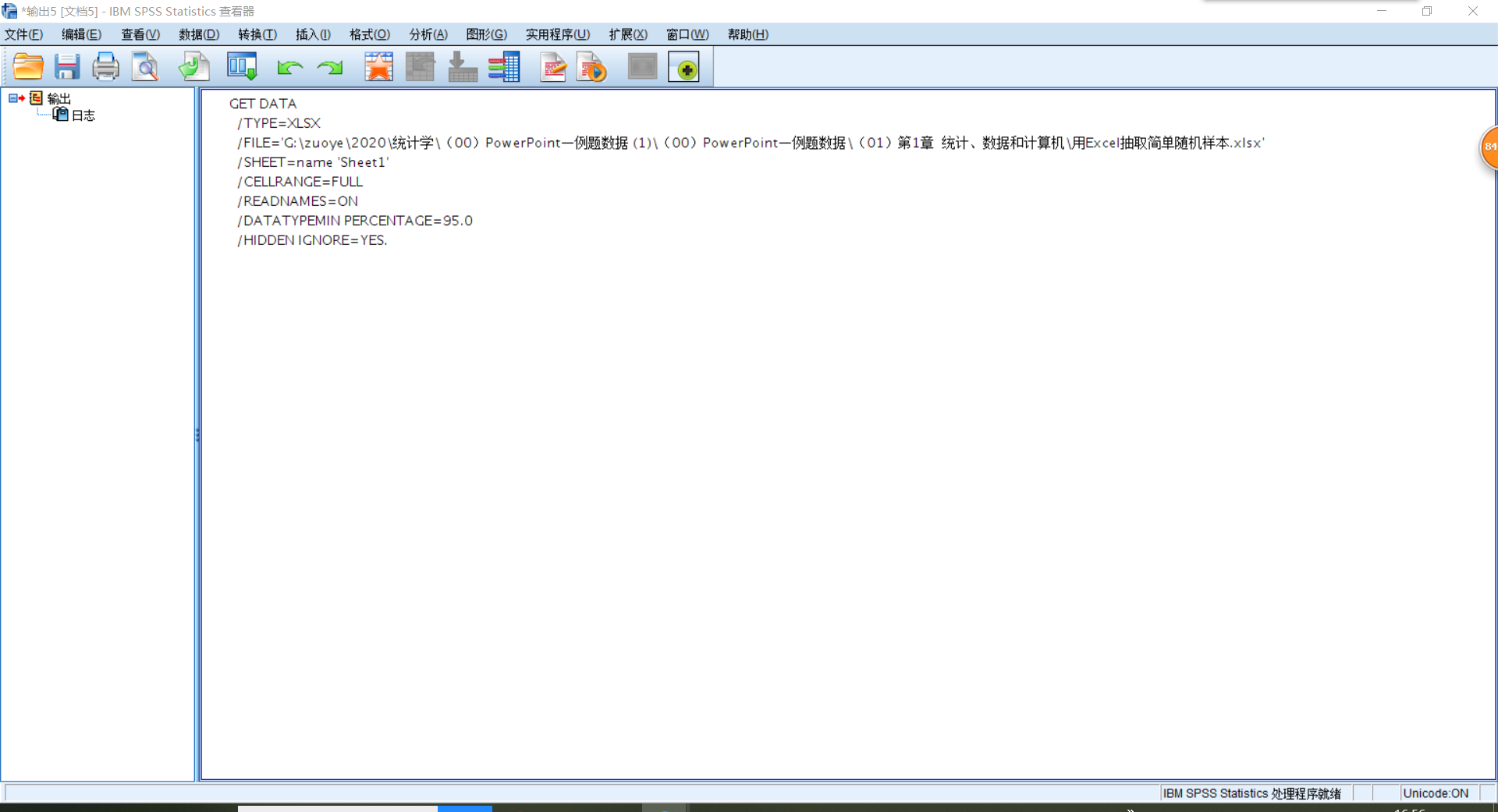This screenshot has width=1498, height=812.
Task: Click the greyed Go to Case icon
Action: coord(420,67)
